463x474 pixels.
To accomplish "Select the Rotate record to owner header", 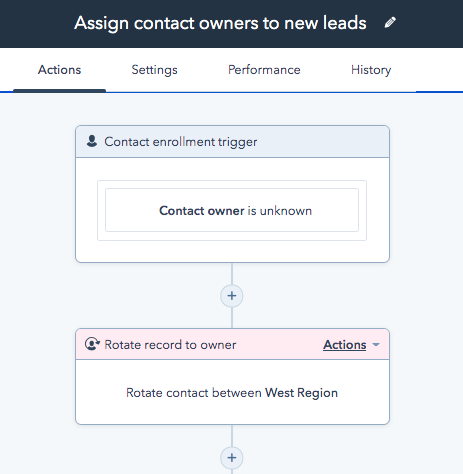I will tap(232, 344).
